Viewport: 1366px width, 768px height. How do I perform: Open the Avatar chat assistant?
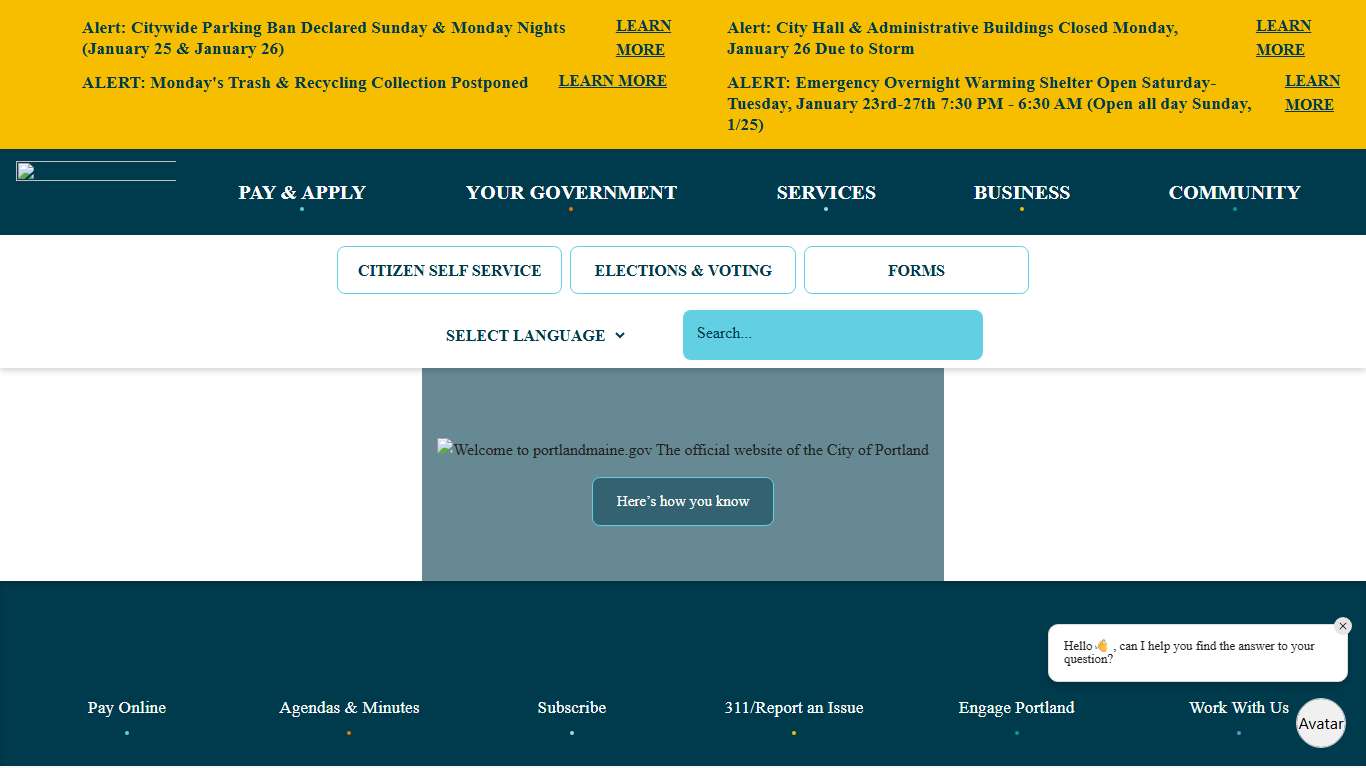pyautogui.click(x=1320, y=723)
